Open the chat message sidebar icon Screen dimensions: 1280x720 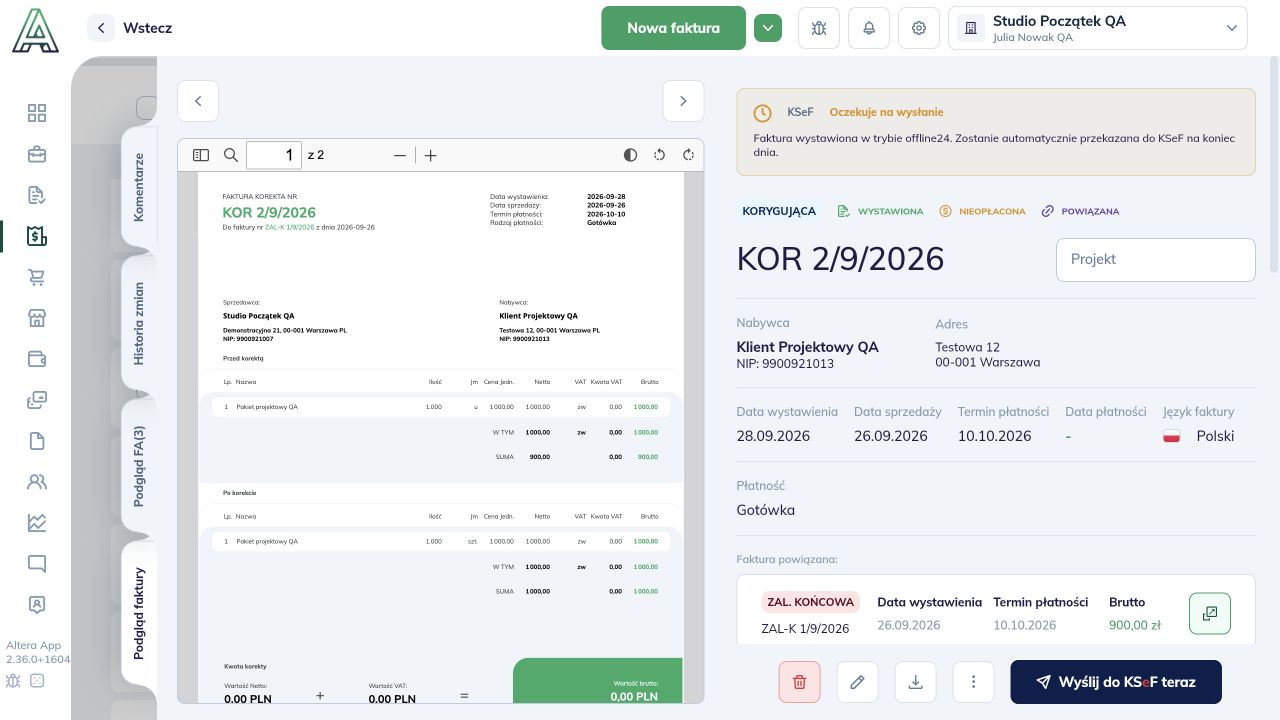point(37,564)
